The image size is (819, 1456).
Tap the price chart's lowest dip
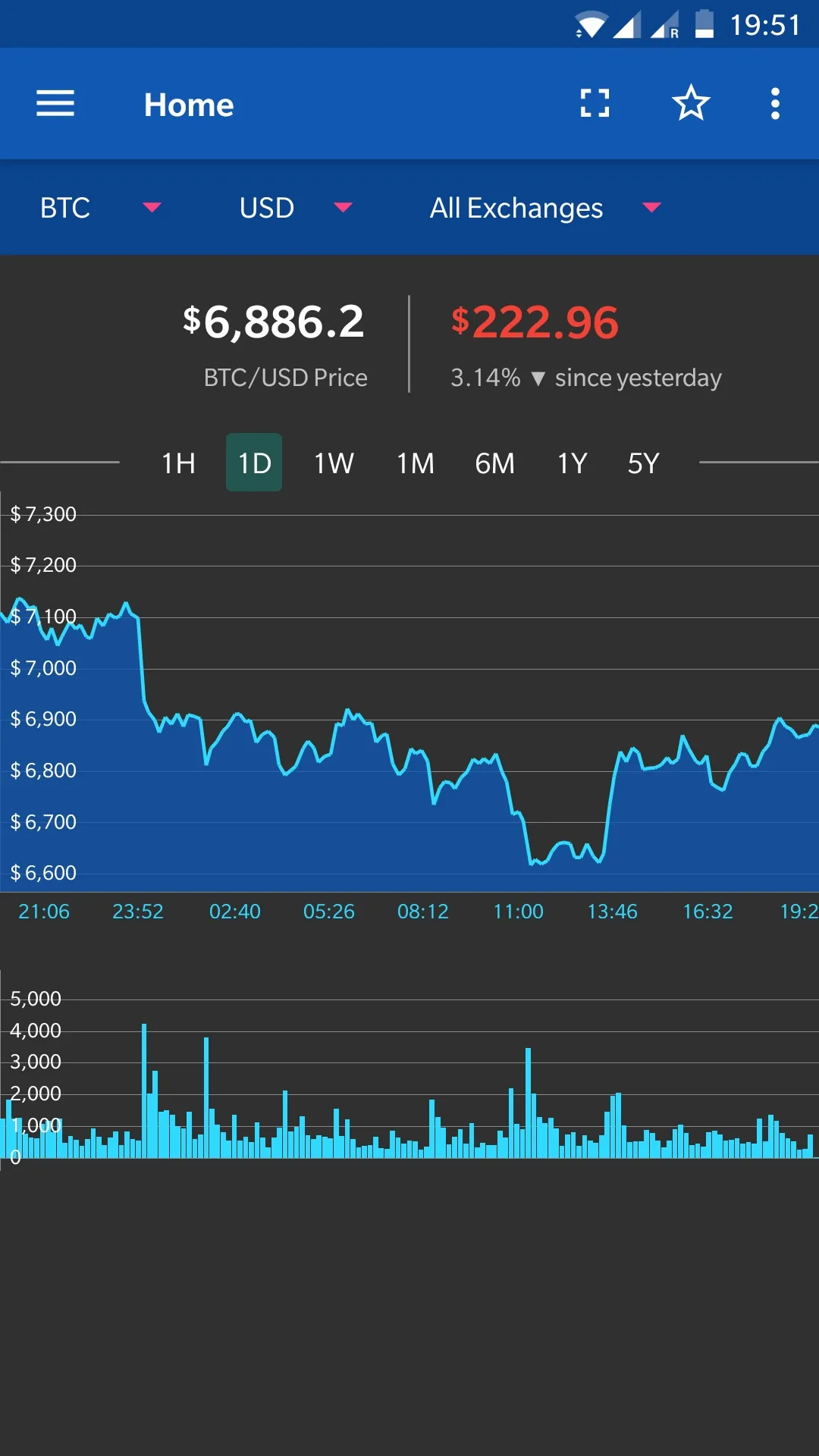click(x=532, y=862)
